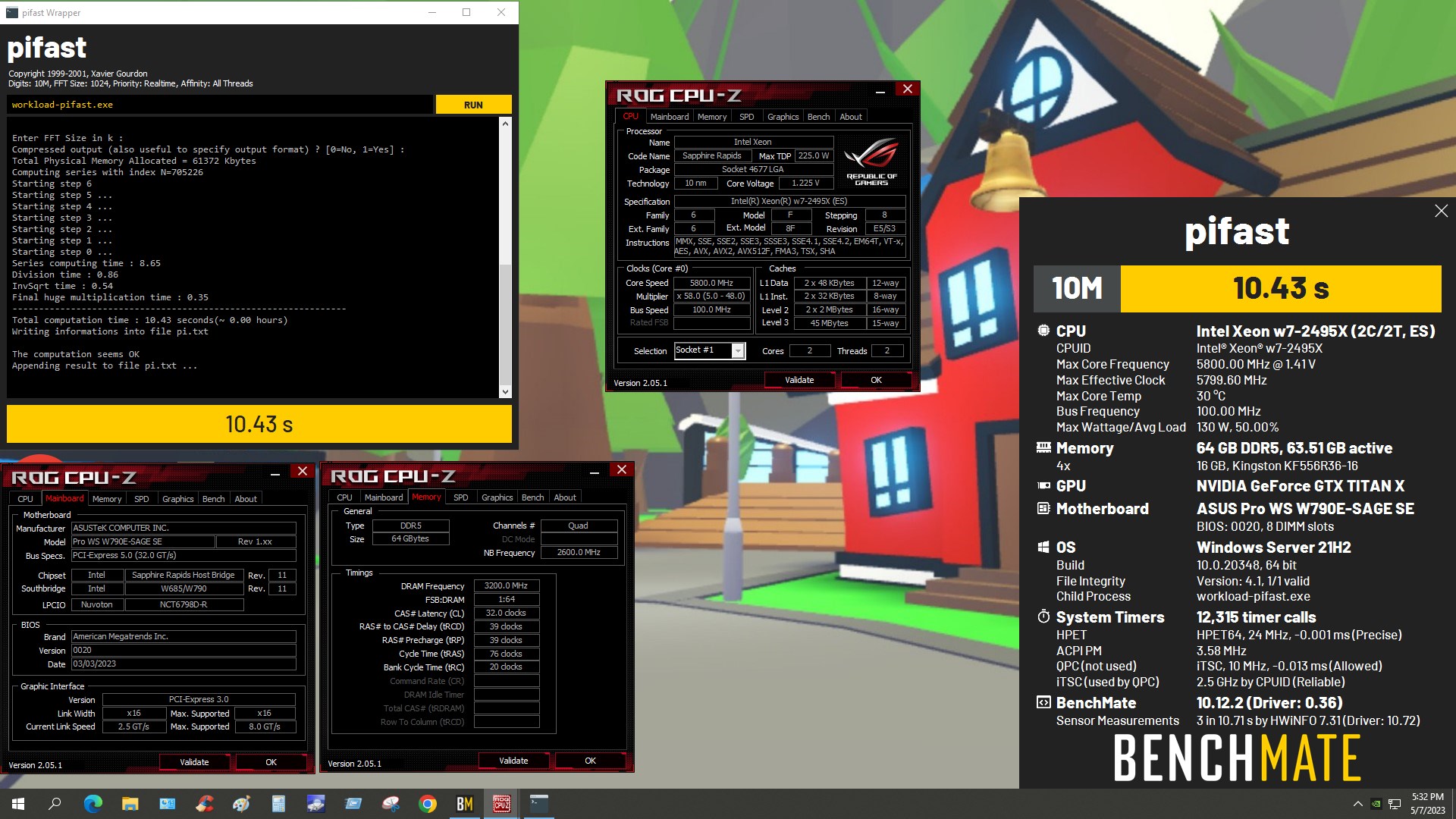Switch to Bench tab in Mainboard CPU-Z window
Screen dimensions: 1456x819
pyautogui.click(x=213, y=499)
